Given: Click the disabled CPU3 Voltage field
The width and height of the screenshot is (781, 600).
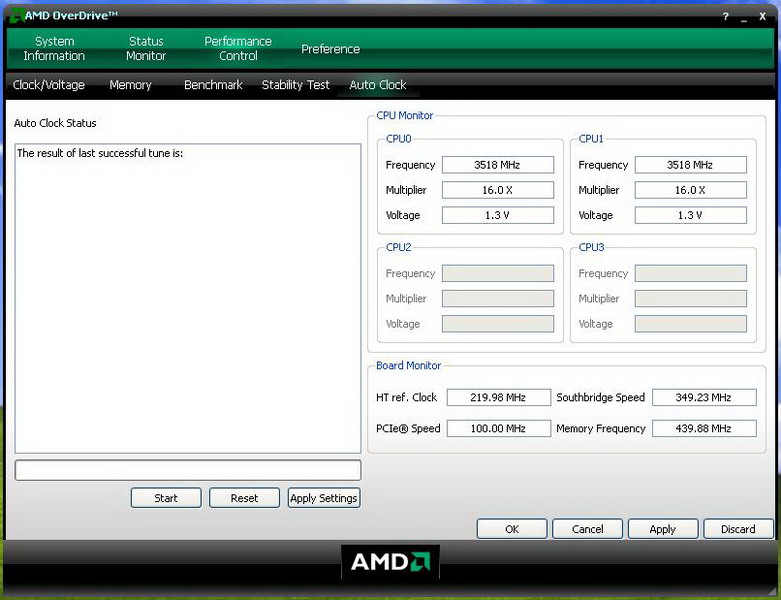Looking at the screenshot, I should (690, 324).
